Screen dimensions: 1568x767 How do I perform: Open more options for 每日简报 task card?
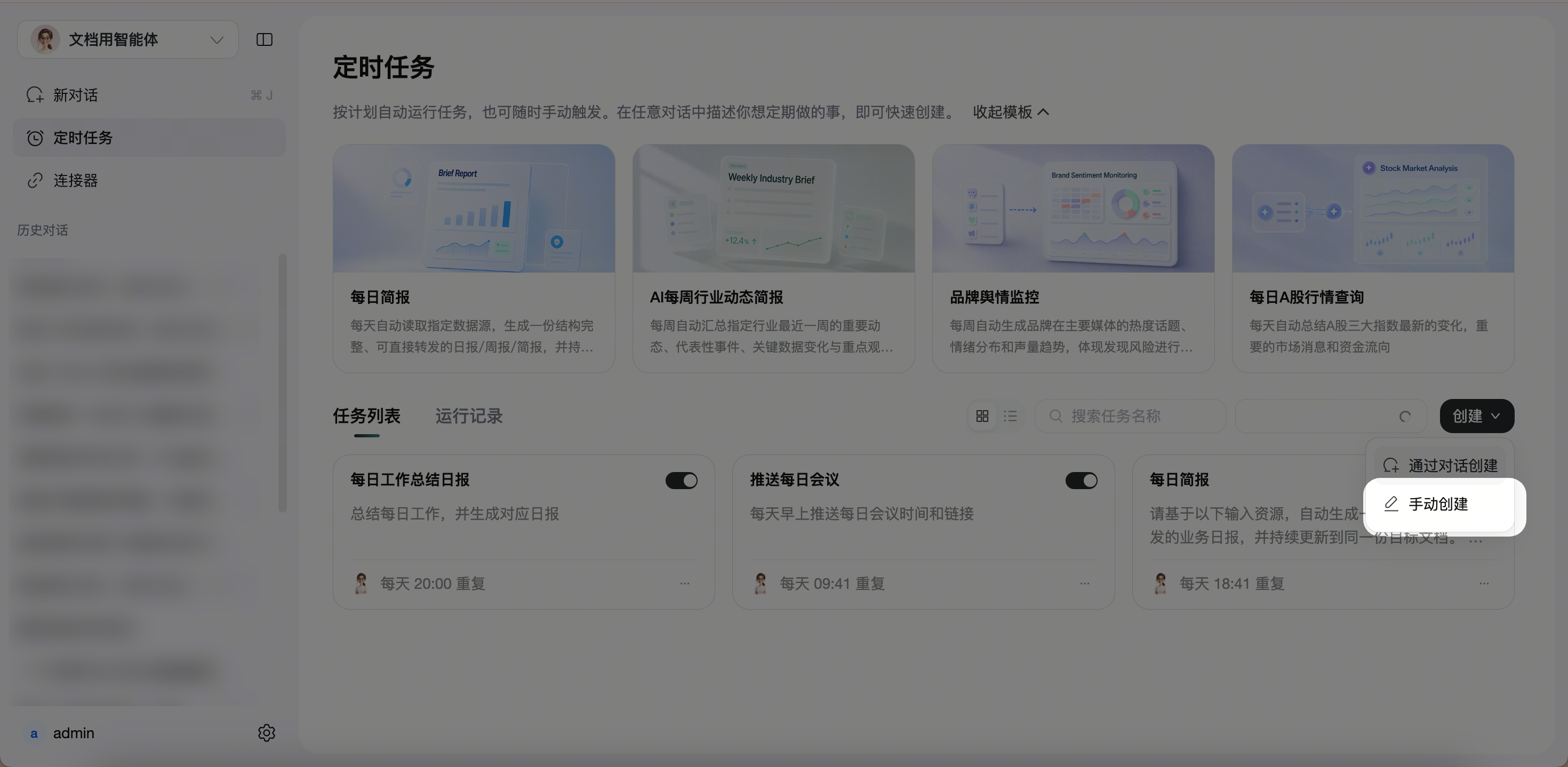1483,583
